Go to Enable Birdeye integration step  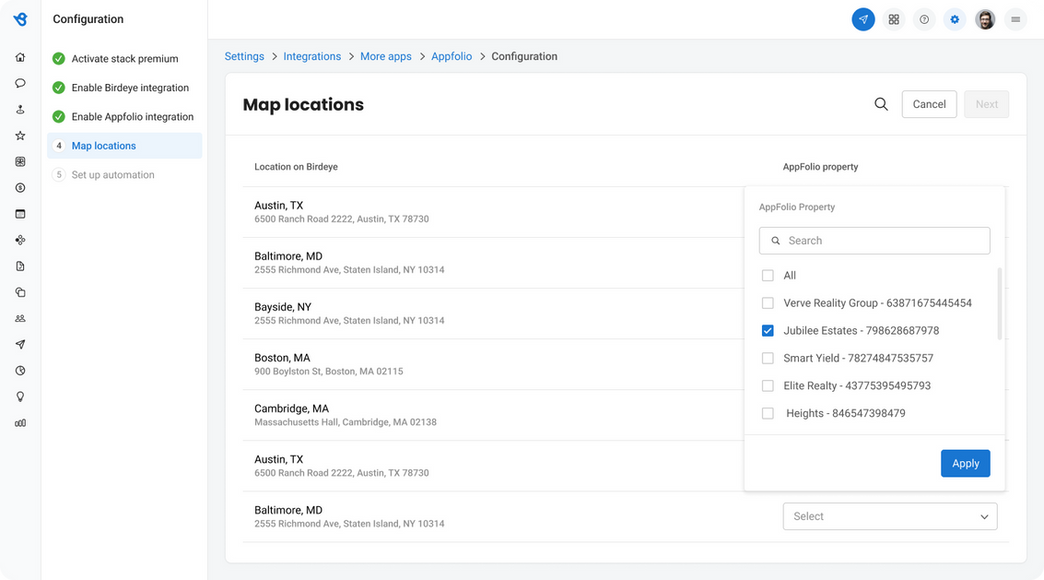tap(125, 87)
